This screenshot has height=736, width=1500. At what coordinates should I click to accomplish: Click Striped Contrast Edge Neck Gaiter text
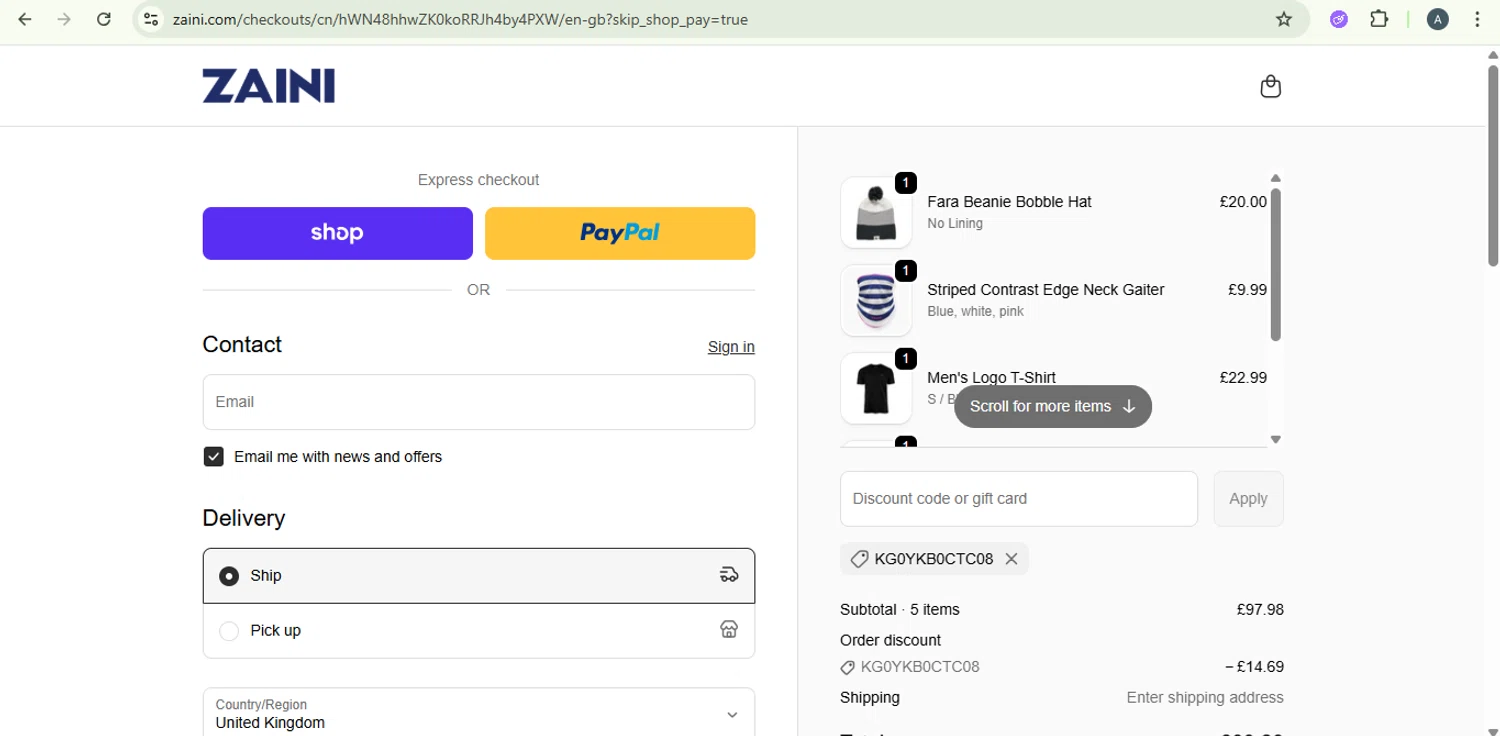click(1046, 289)
